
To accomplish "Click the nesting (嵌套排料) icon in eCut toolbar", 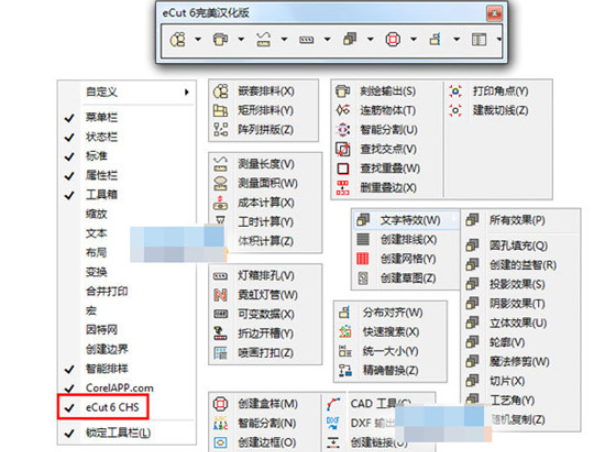I will pyautogui.click(x=177, y=39).
